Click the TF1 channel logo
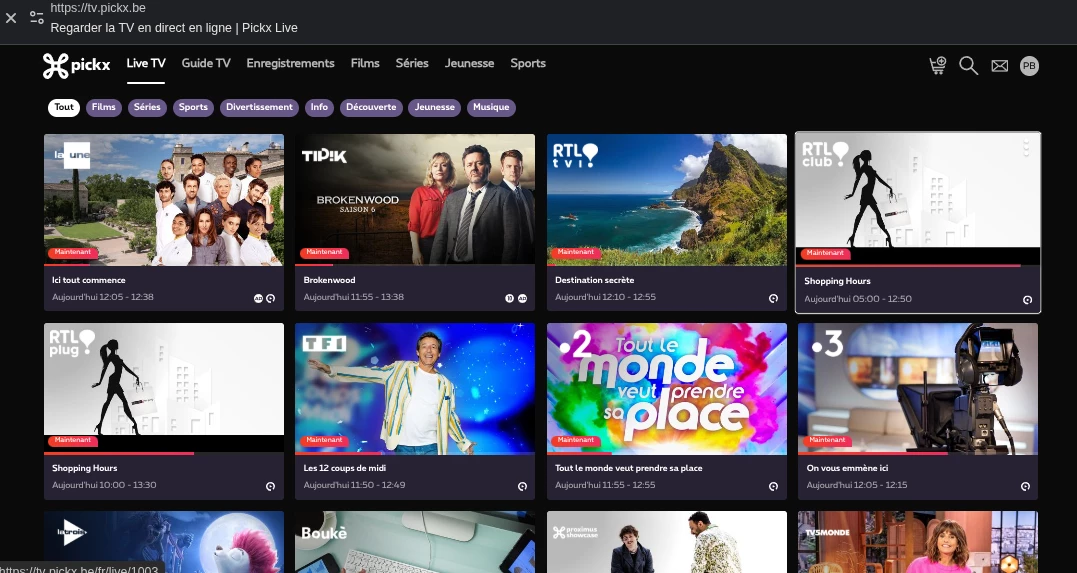Viewport: 1077px width, 573px height. (324, 344)
